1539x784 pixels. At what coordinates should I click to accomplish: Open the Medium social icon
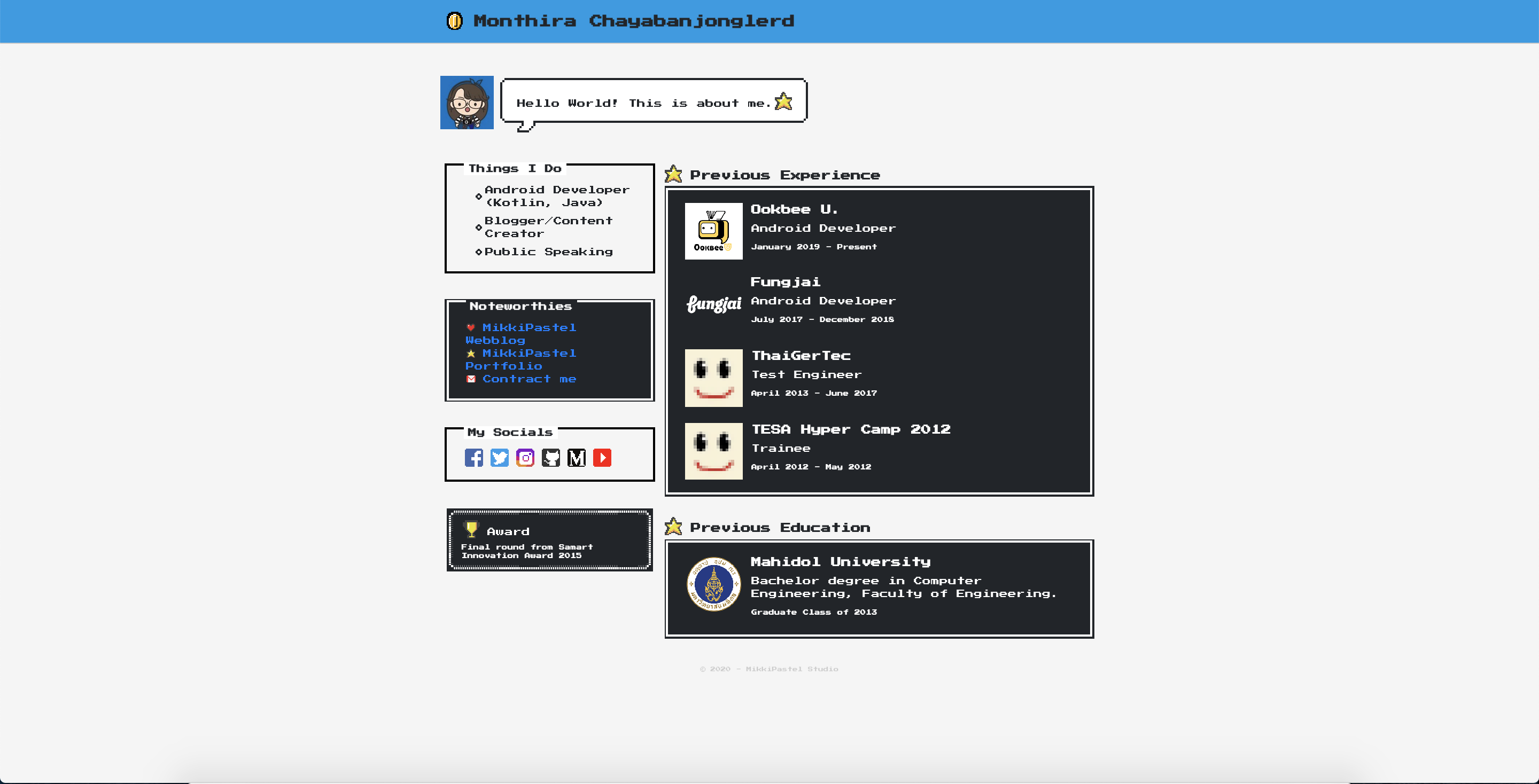[577, 458]
